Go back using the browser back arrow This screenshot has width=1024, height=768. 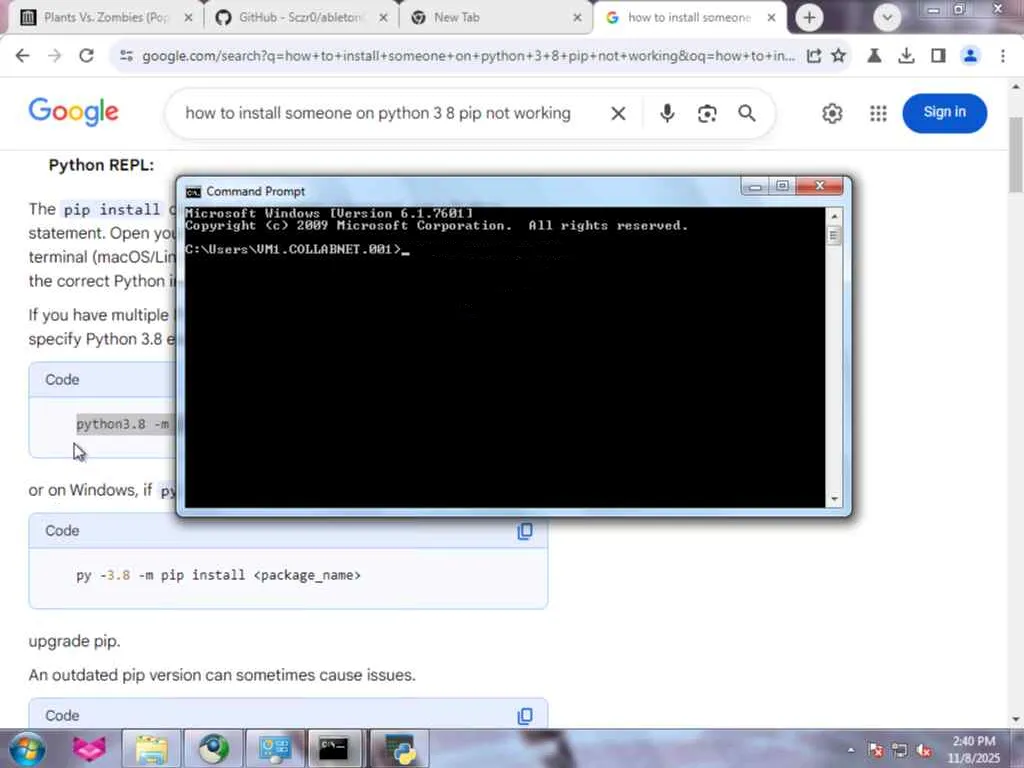pyautogui.click(x=22, y=56)
